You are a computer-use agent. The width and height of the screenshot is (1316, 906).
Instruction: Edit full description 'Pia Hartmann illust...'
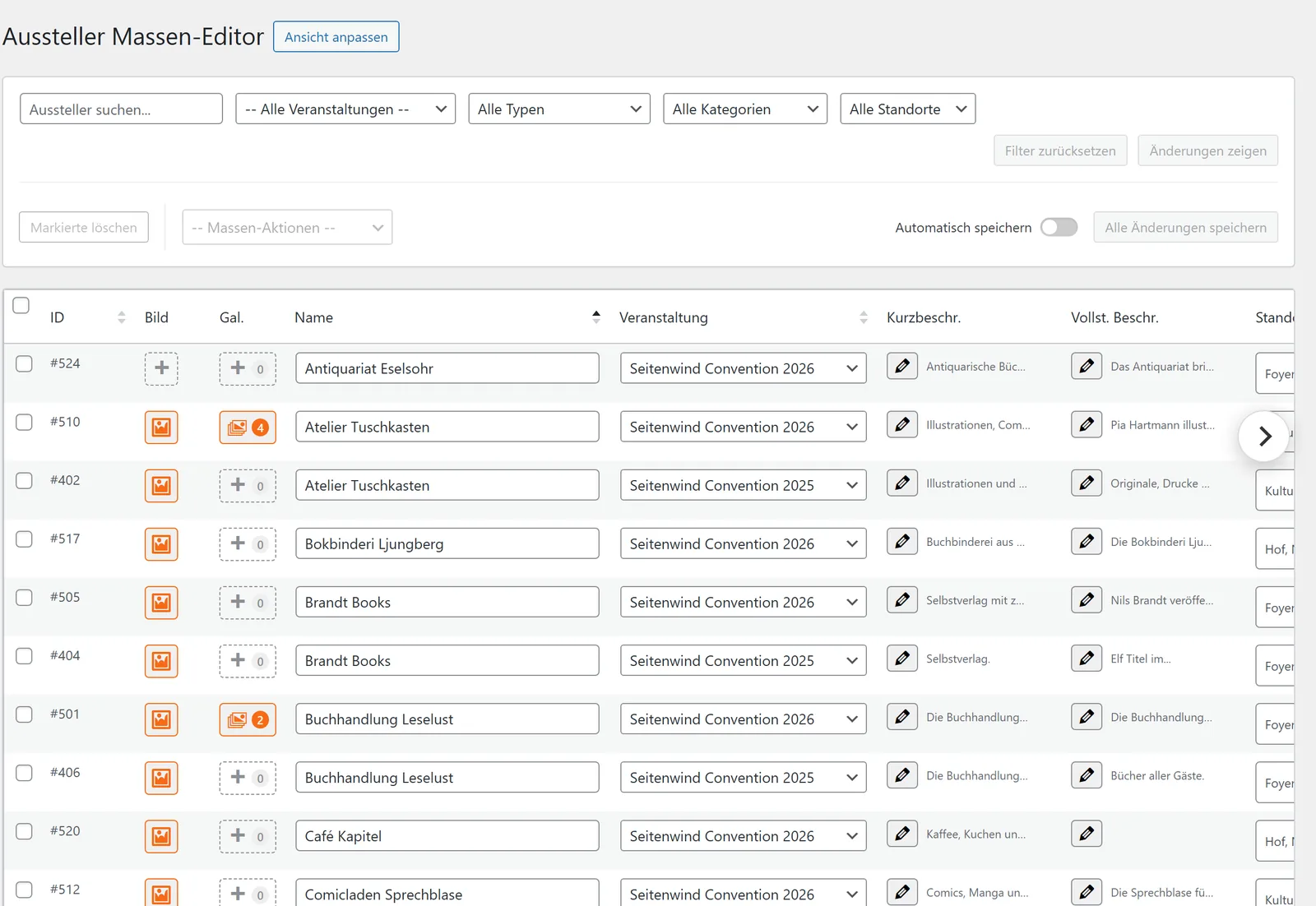pyautogui.click(x=1087, y=424)
